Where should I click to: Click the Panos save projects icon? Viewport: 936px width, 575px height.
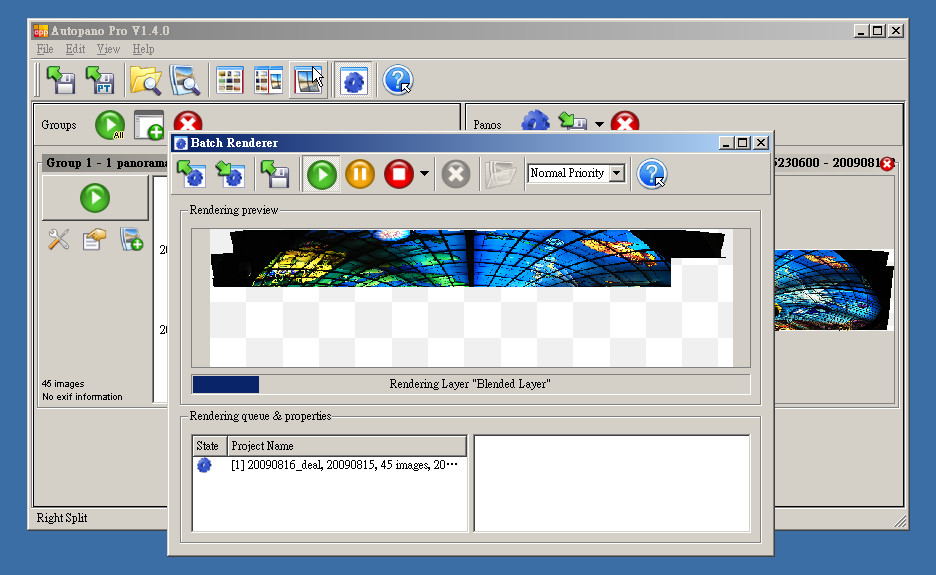(x=572, y=121)
